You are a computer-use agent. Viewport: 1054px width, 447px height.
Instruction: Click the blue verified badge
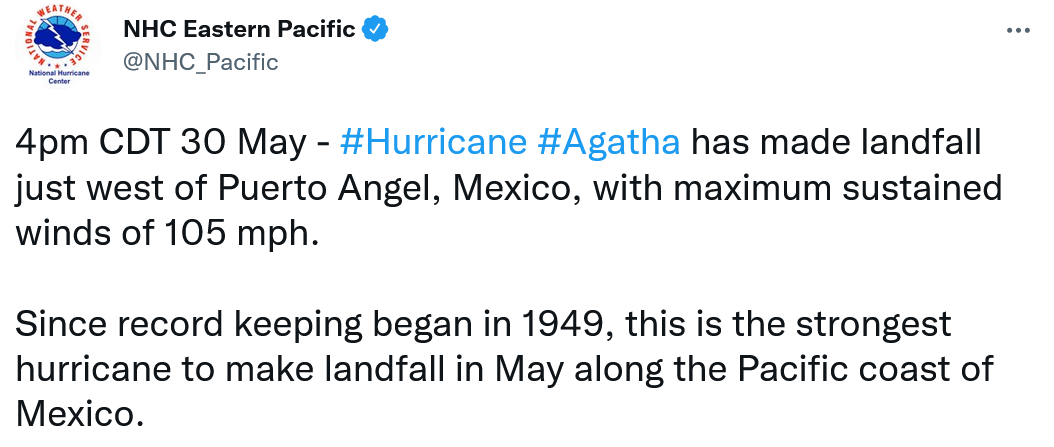pyautogui.click(x=375, y=29)
